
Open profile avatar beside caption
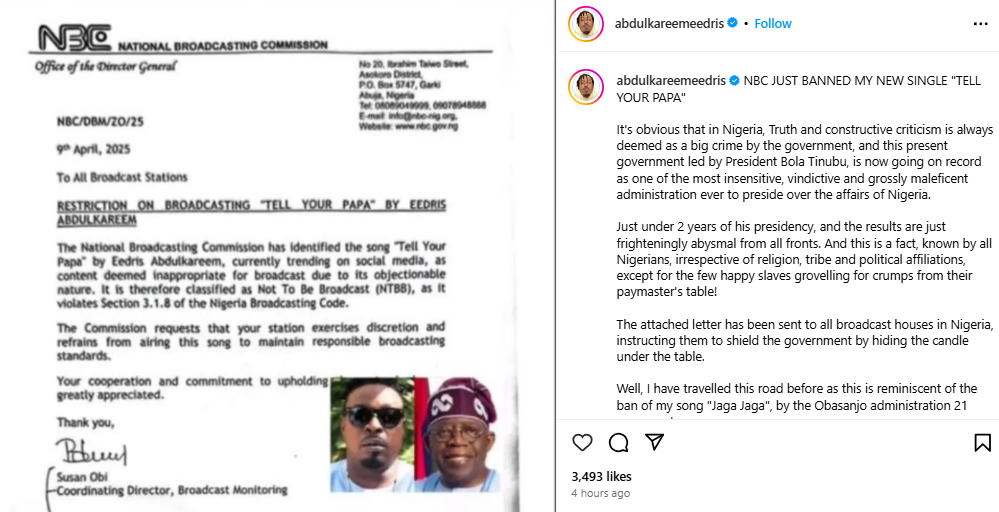point(586,87)
